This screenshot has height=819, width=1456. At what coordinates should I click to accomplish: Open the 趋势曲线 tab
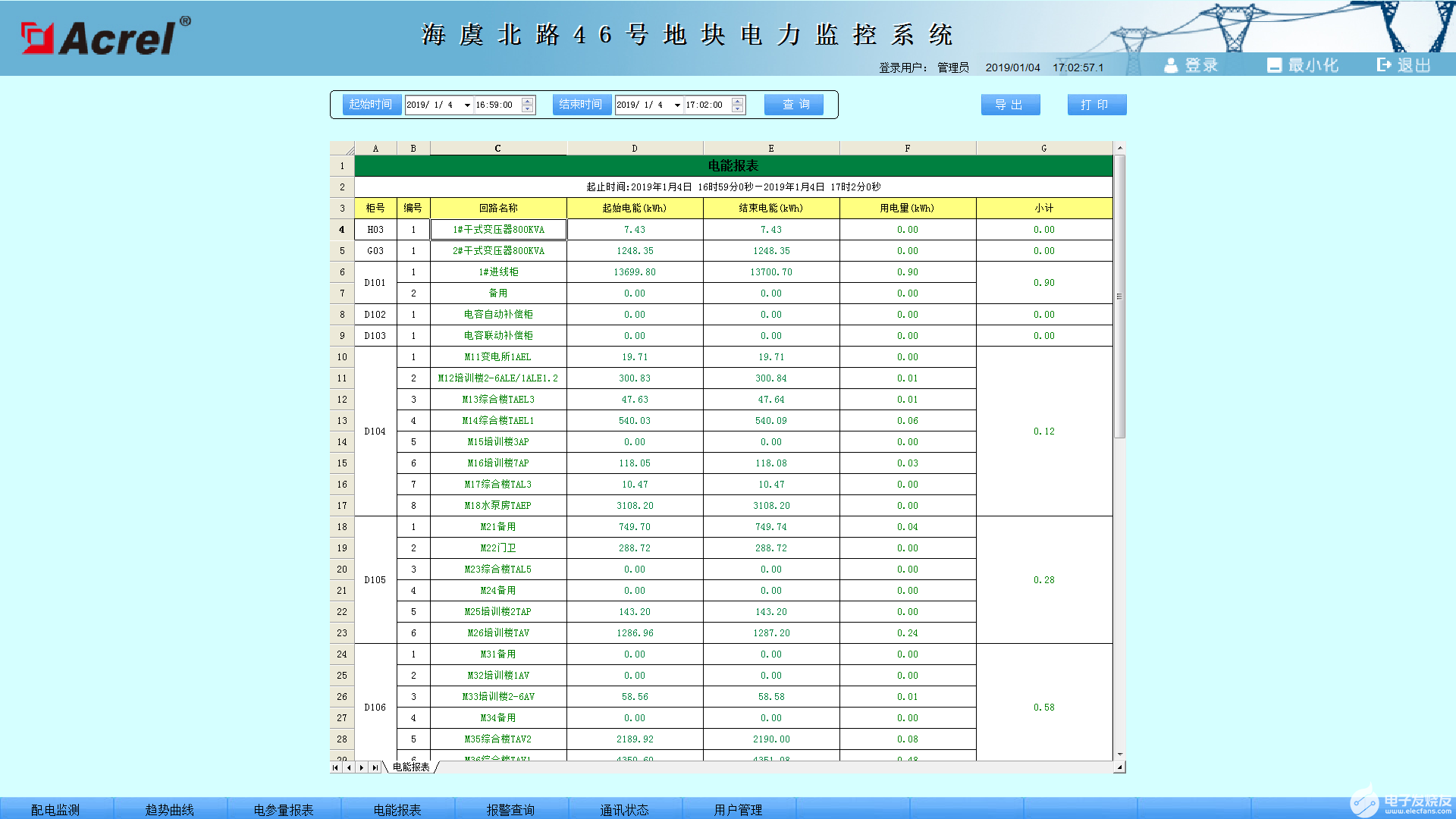pos(170,809)
